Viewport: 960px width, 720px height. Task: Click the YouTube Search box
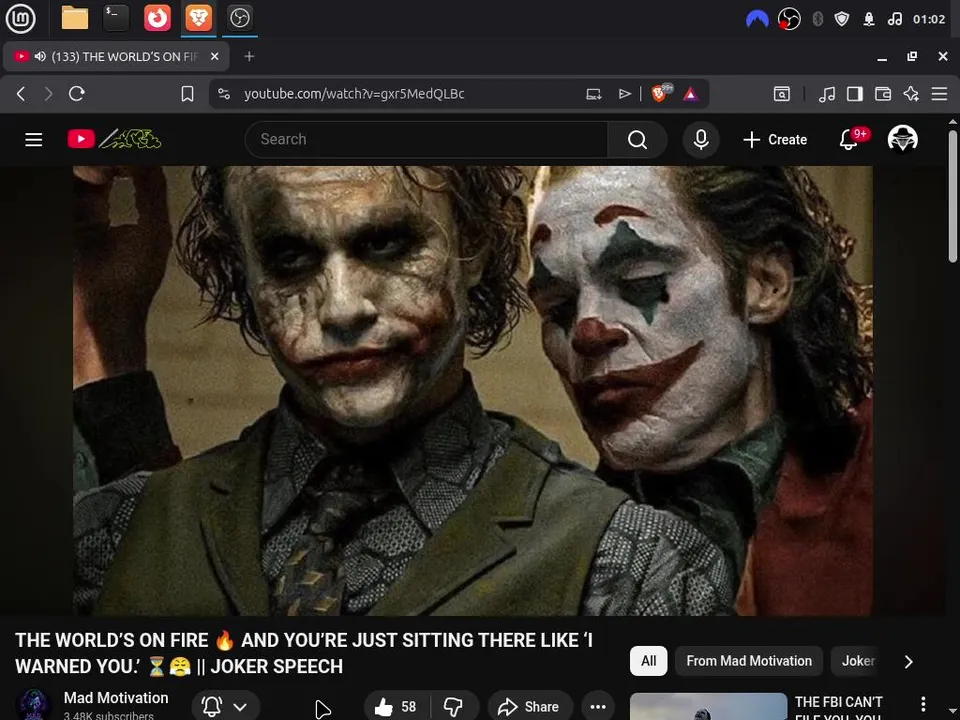(427, 140)
